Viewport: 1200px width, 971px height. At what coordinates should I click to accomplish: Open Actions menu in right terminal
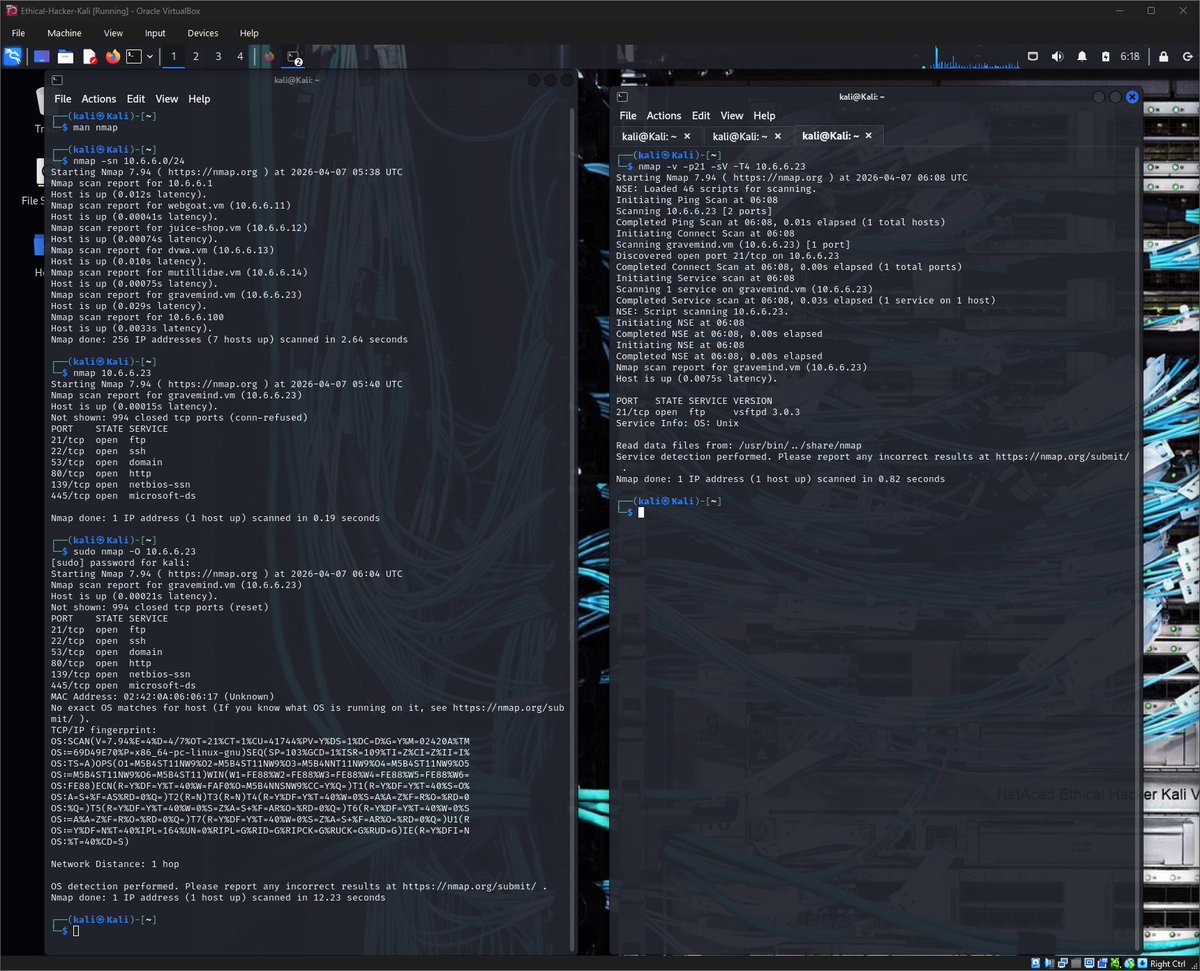pos(664,116)
